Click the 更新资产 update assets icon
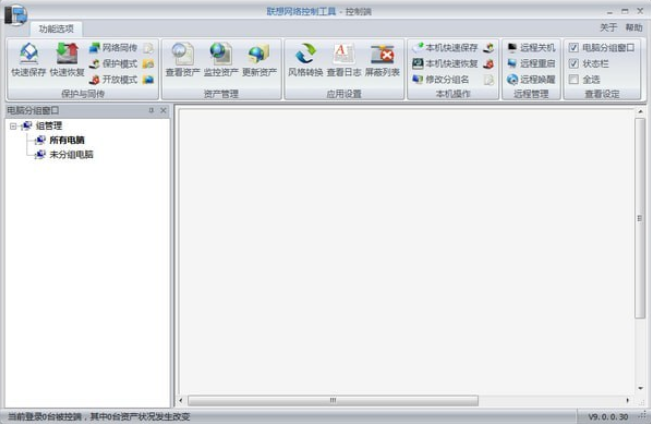Viewport: 651px width, 424px height. [259, 58]
